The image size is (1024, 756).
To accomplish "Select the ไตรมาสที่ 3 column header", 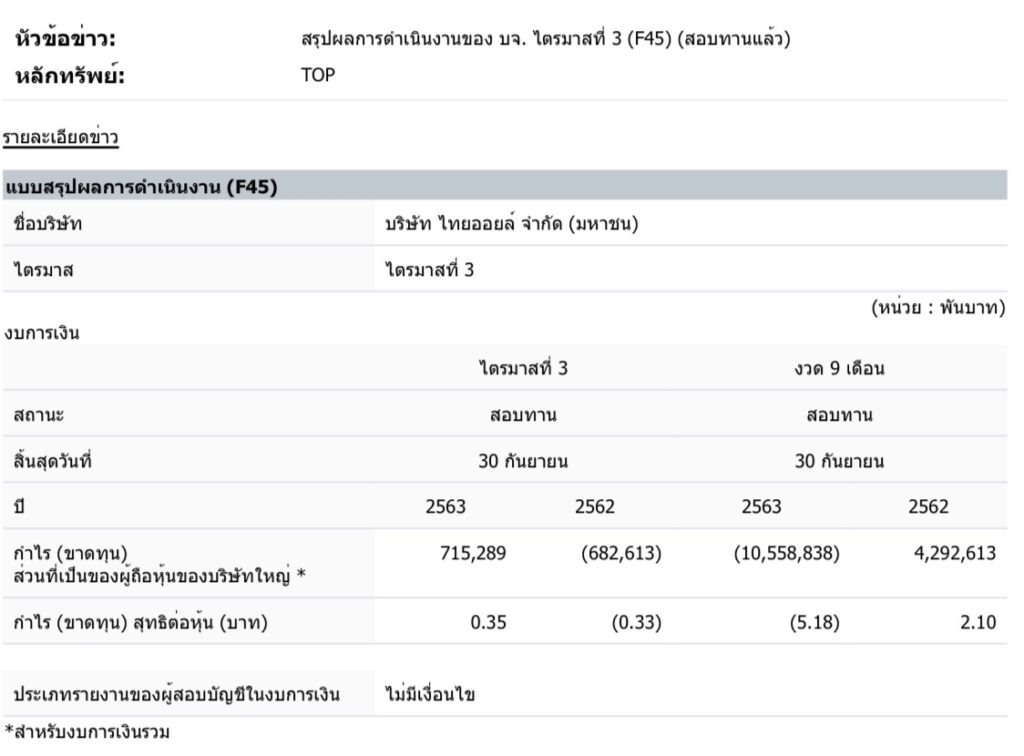I will [523, 369].
